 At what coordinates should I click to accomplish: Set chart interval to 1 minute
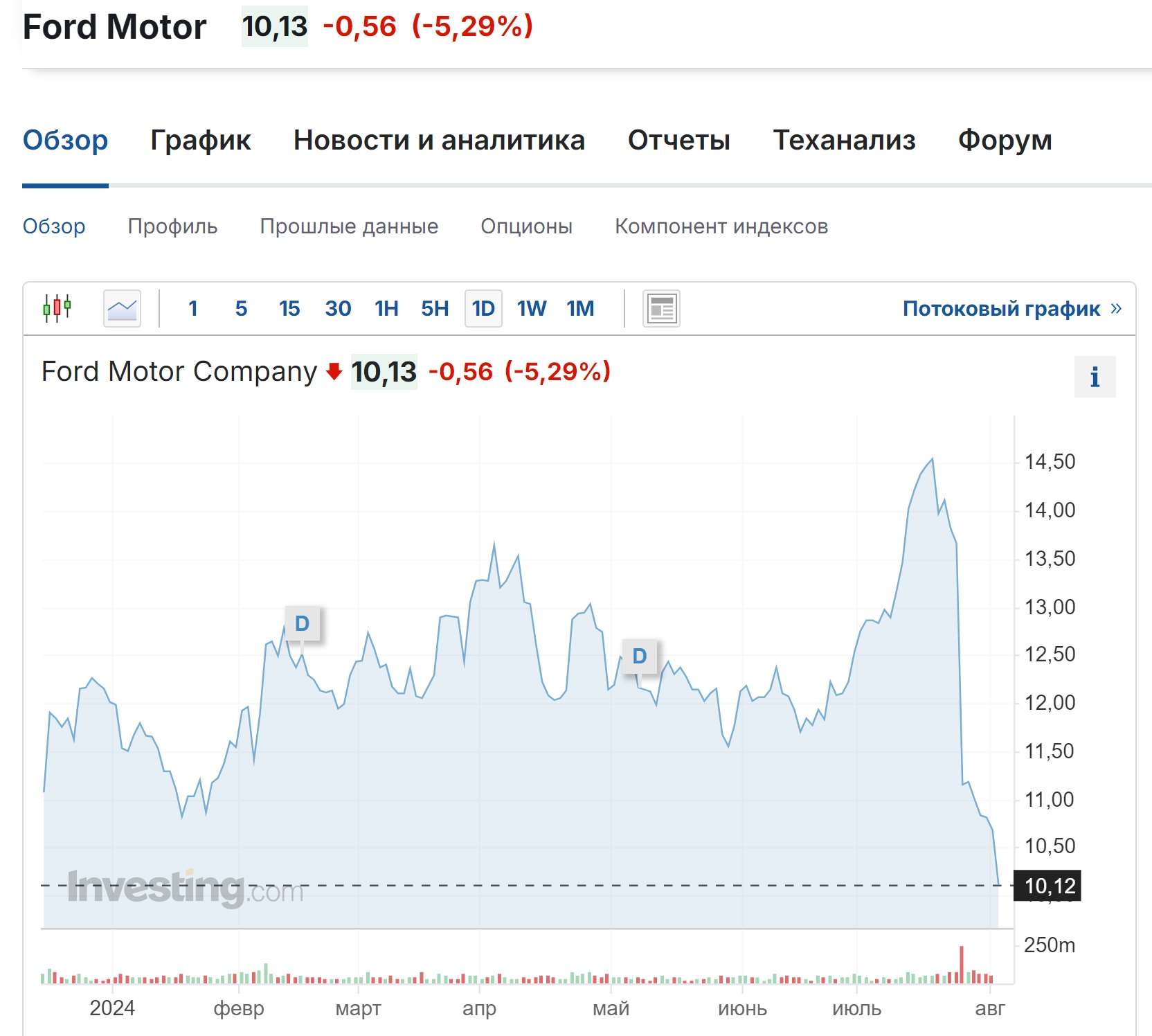193,308
